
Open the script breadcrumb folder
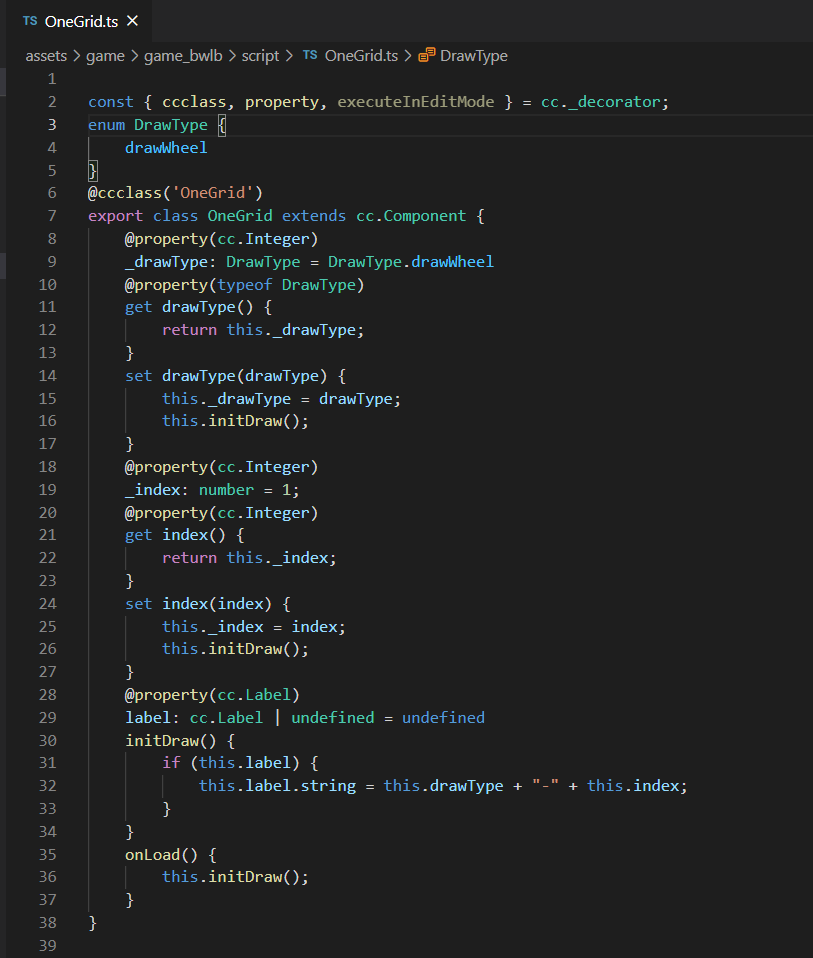260,56
